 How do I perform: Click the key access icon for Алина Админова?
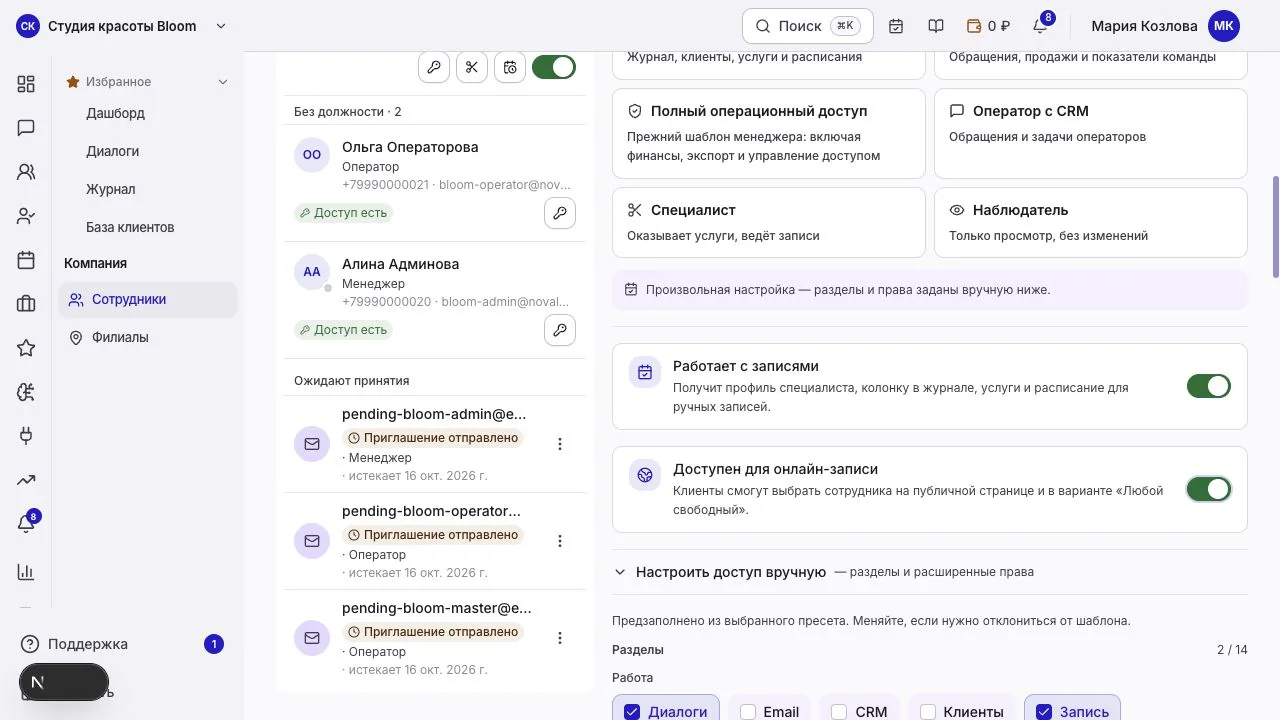click(x=560, y=330)
